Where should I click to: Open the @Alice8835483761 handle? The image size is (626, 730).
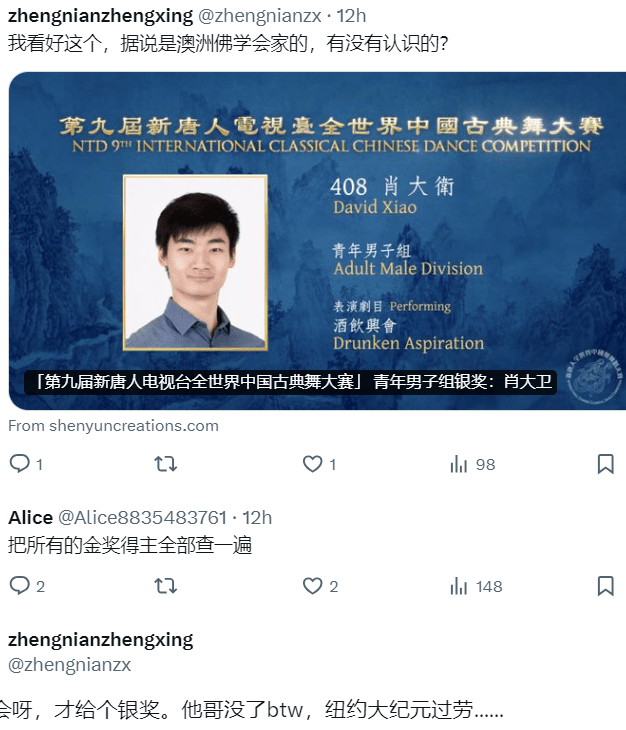142,517
